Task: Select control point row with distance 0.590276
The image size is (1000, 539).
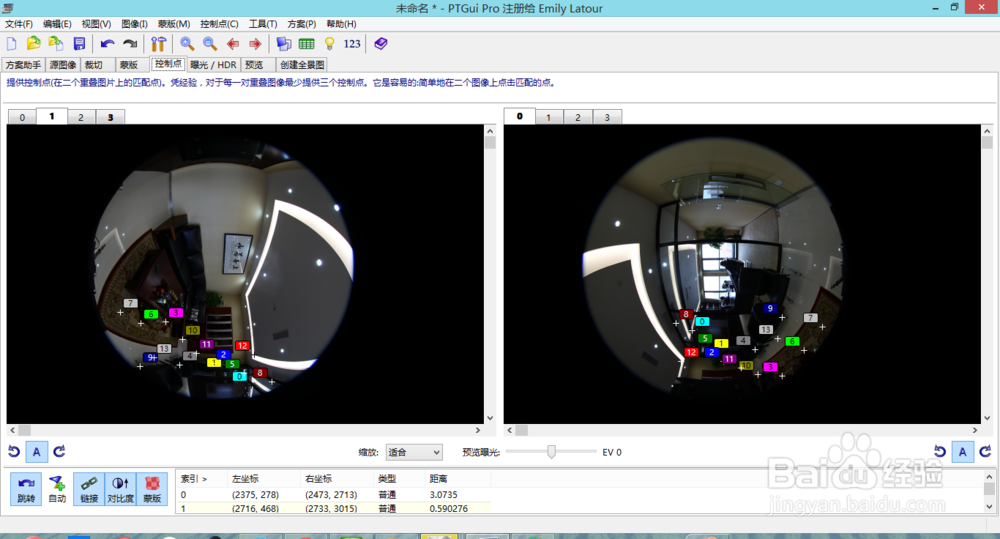Action: 333,508
